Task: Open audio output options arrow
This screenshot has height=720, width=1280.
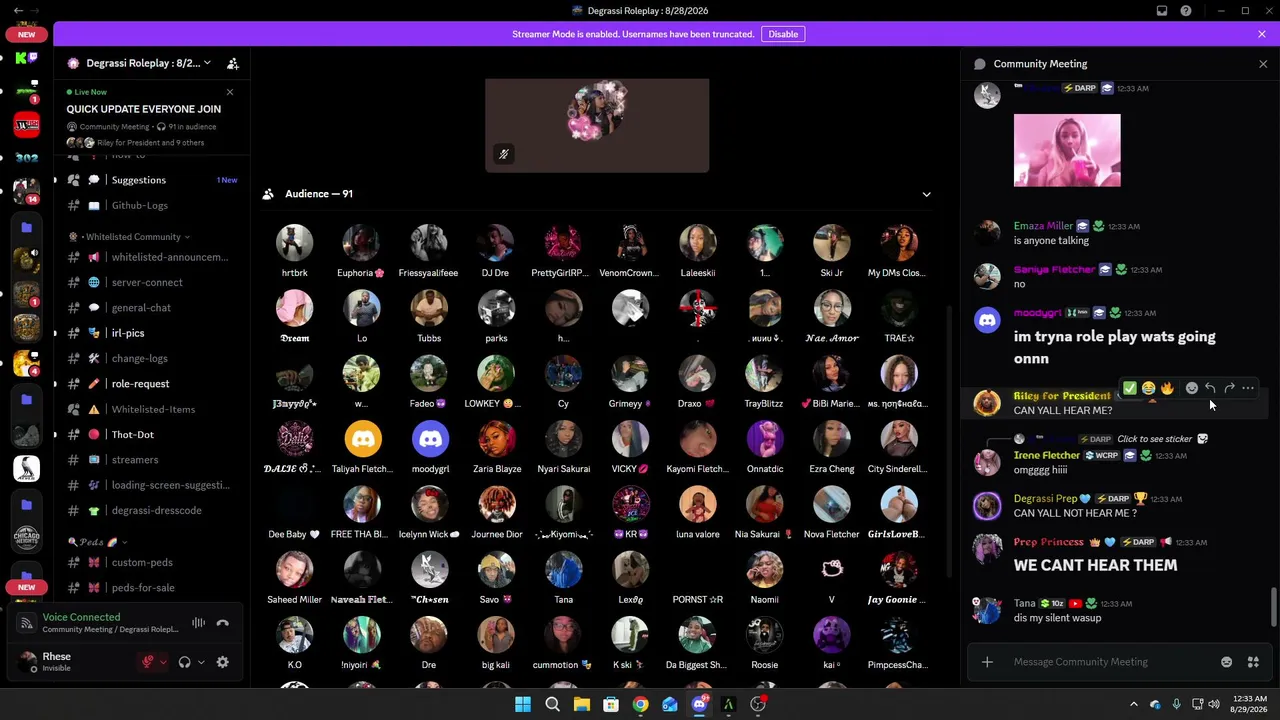Action: coord(201,662)
